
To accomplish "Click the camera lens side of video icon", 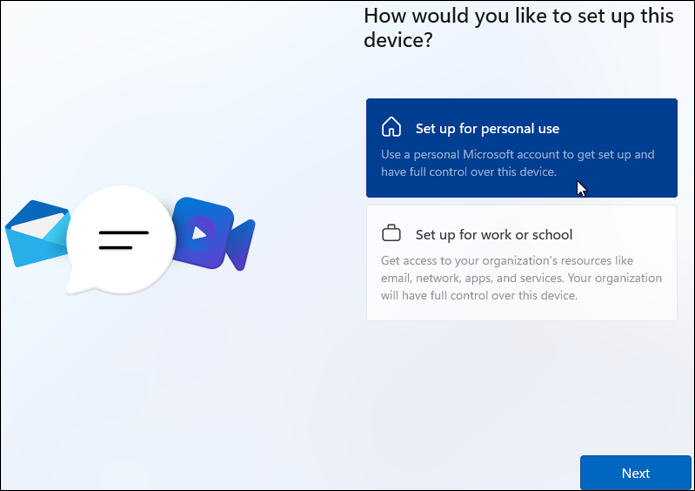I will coord(240,243).
